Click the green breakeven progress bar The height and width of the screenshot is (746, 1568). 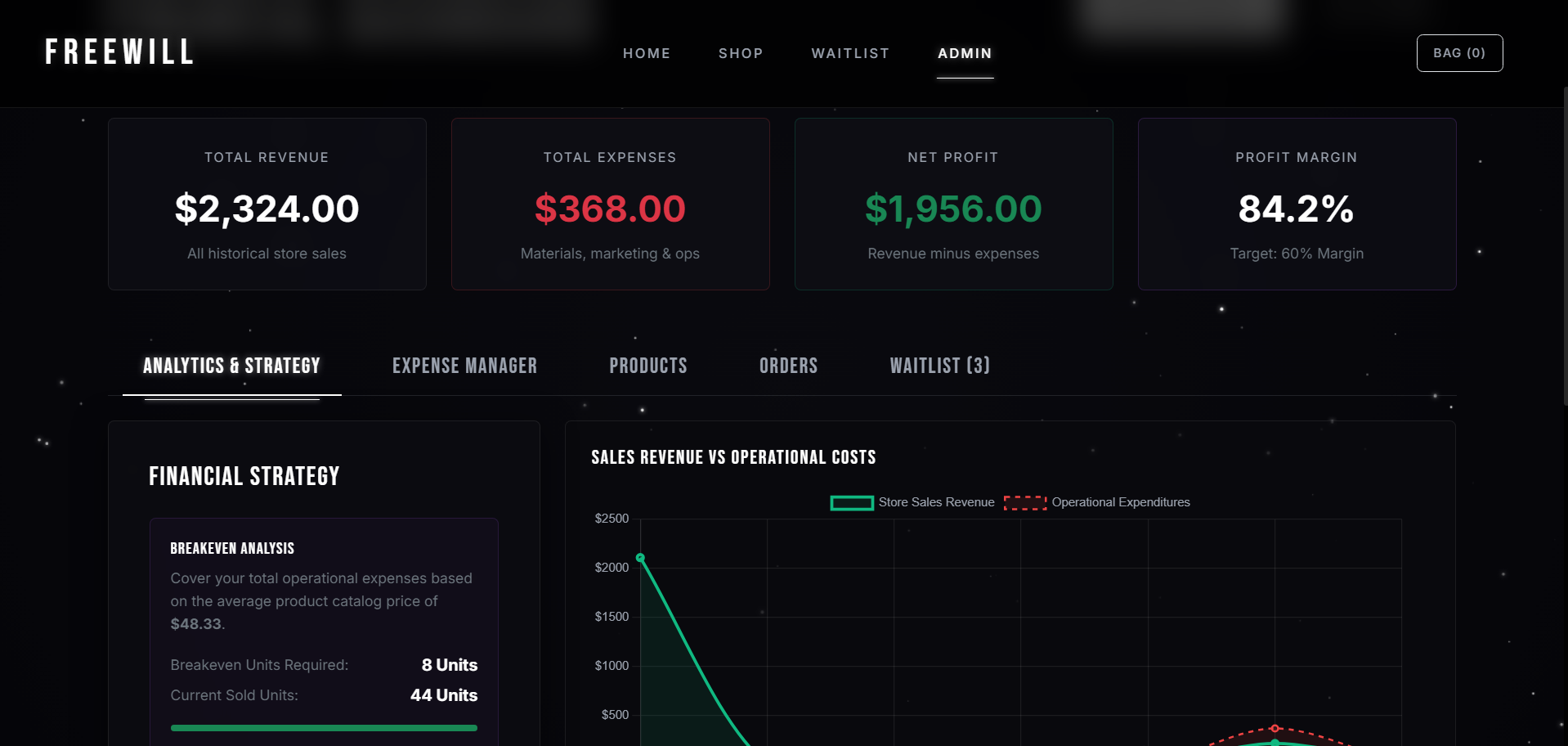pos(324,728)
